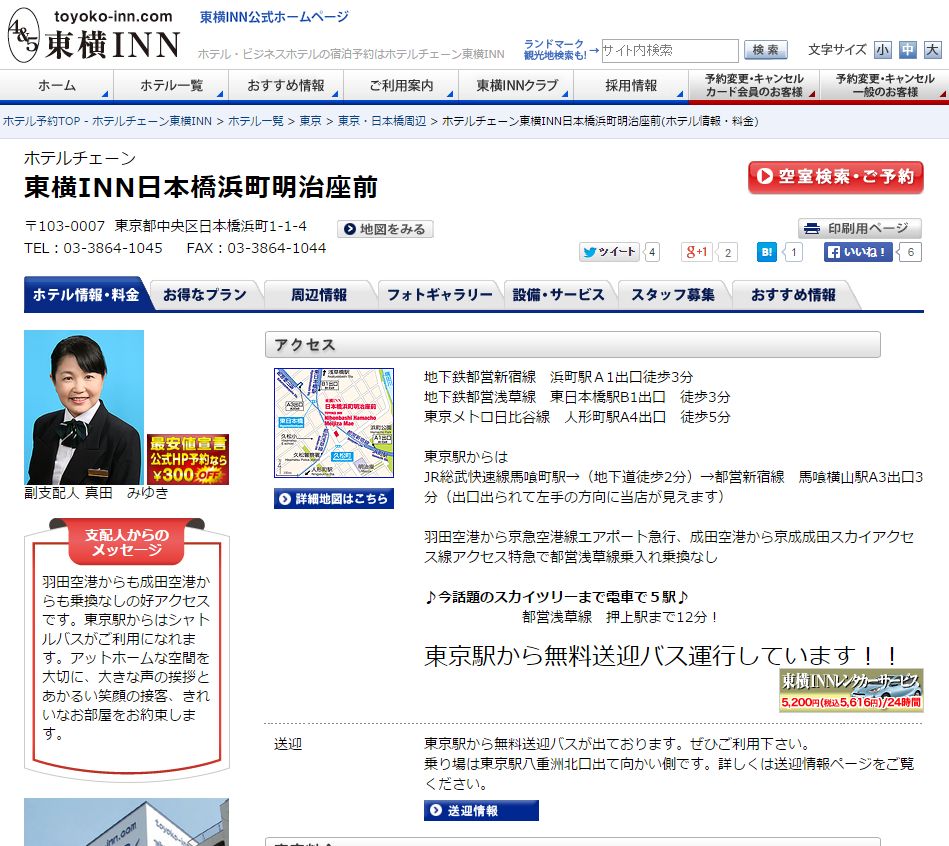Click the 最安値宣言 ¥300 OFF banner
Viewport: 949px width, 846px height.
click(x=188, y=459)
